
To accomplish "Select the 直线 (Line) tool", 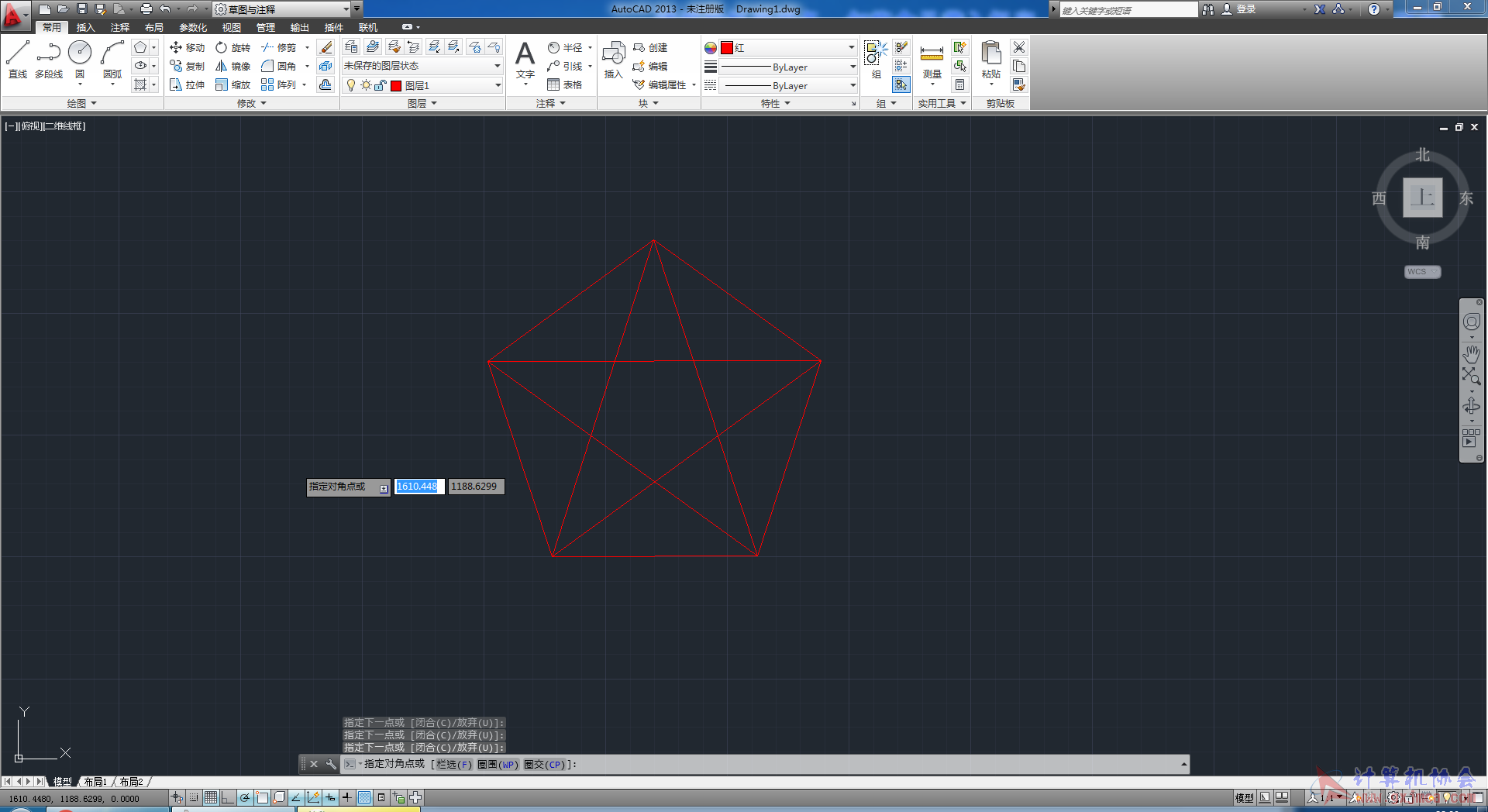I will click(18, 60).
